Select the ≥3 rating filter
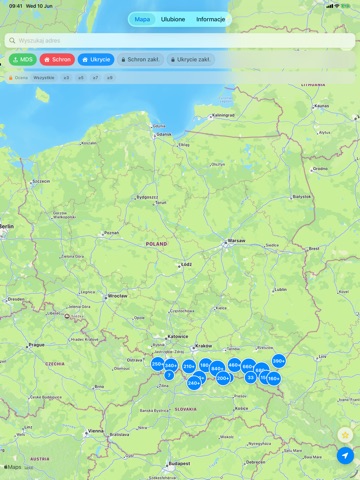Screen dimensions: 360x480 pyautogui.click(x=66, y=78)
